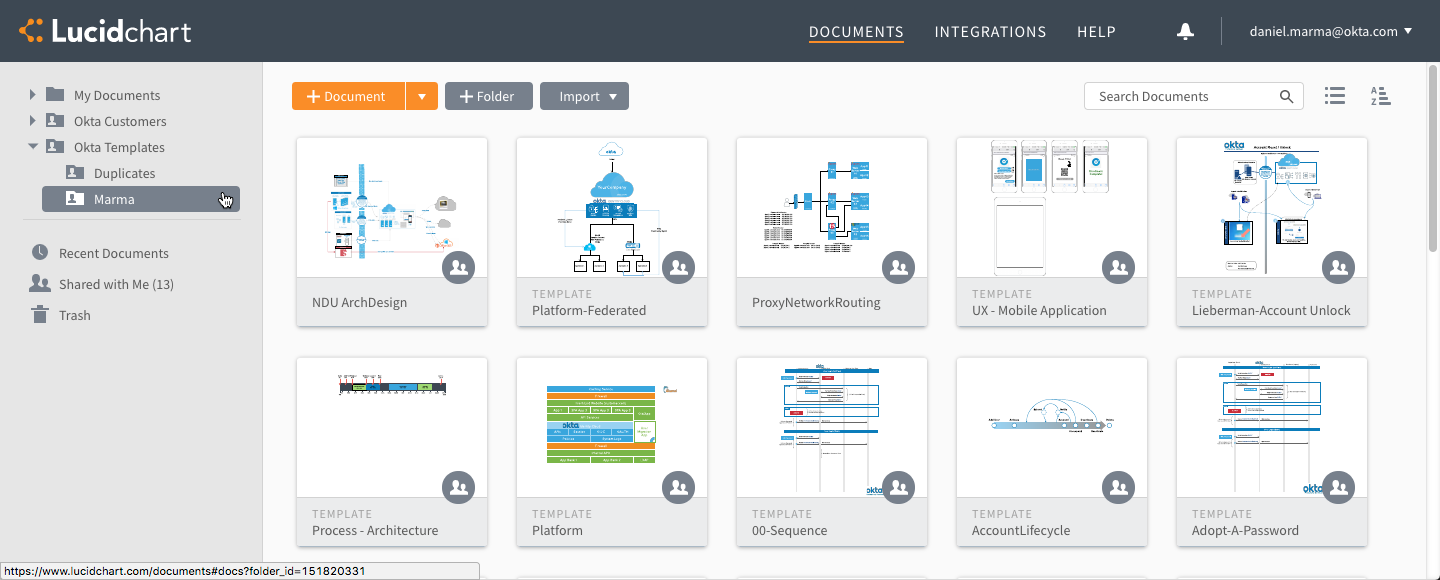Open the Adopt-A-Password diagram thumbnail
This screenshot has height=580, width=1440.
[x=1272, y=427]
